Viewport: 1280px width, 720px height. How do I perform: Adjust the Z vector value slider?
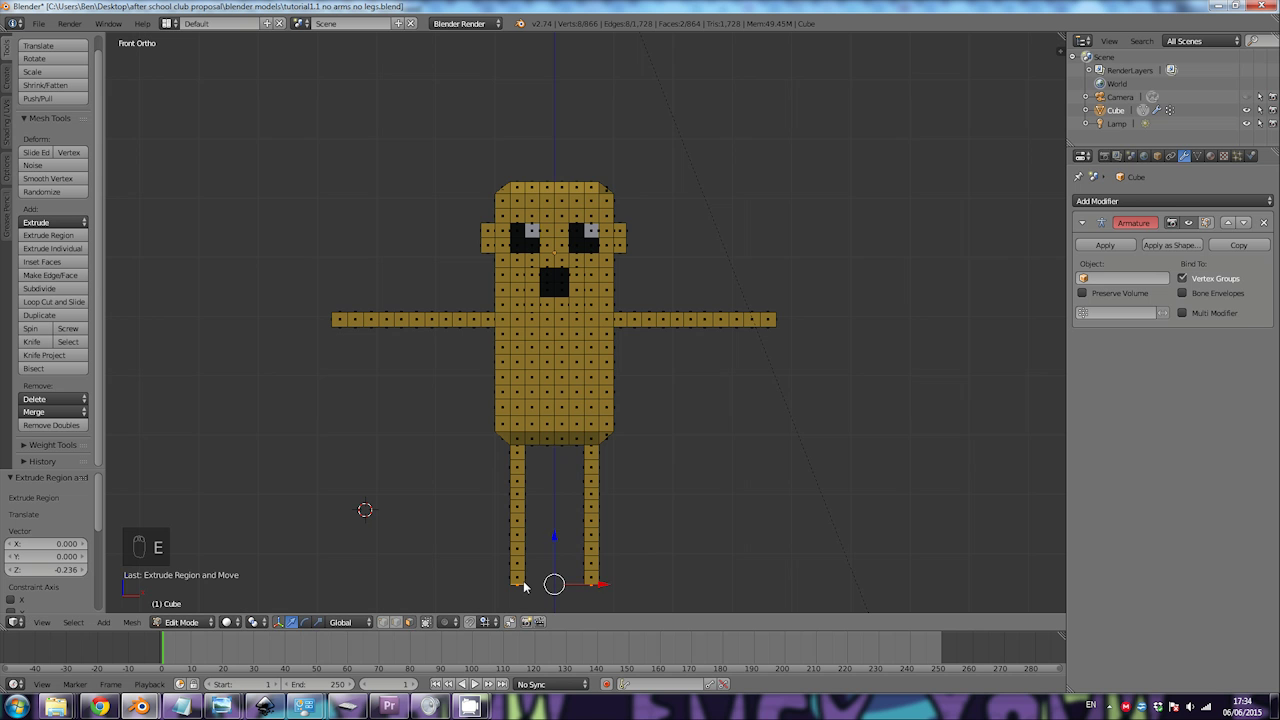(46, 569)
